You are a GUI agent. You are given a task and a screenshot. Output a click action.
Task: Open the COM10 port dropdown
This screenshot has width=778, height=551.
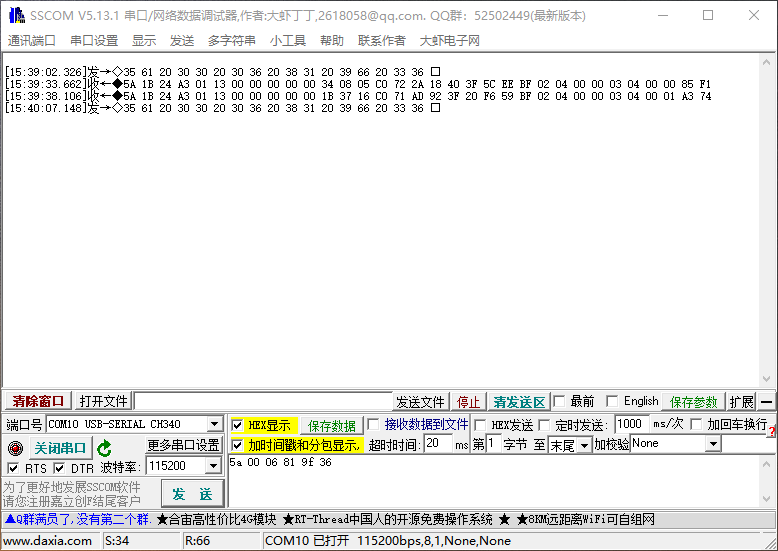pyautogui.click(x=214, y=424)
